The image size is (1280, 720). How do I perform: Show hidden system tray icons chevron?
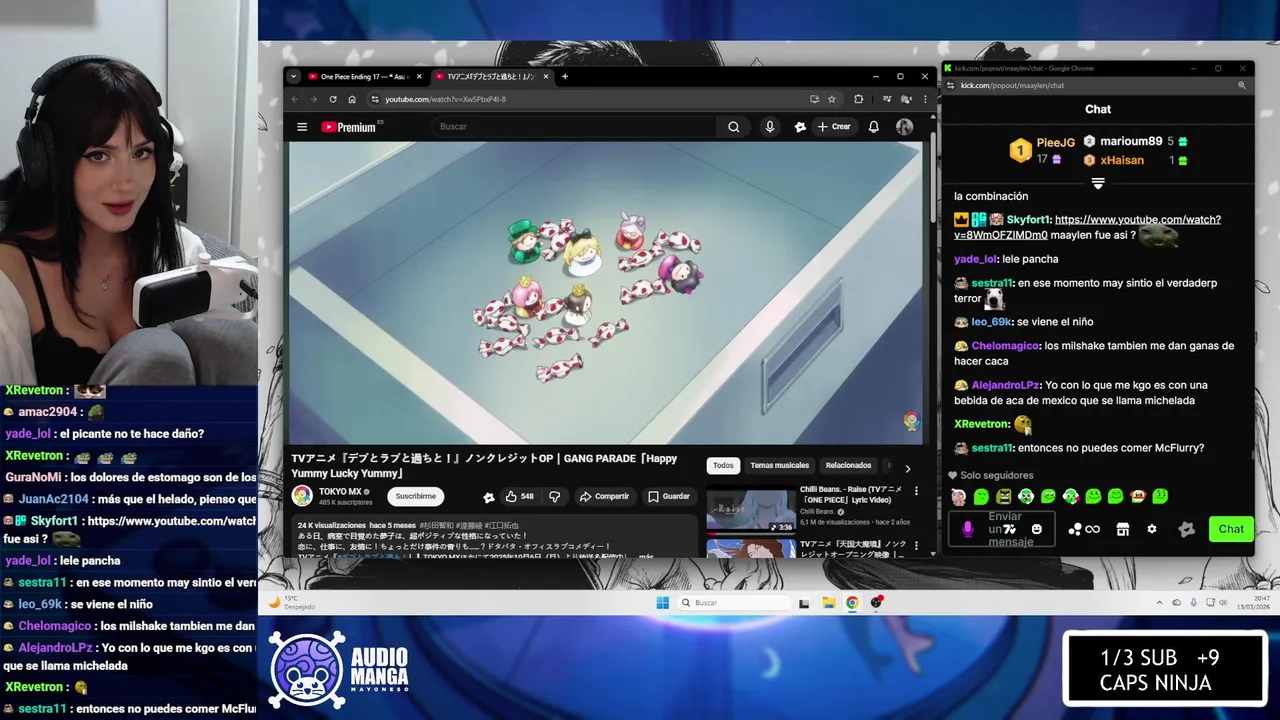pyautogui.click(x=1160, y=603)
